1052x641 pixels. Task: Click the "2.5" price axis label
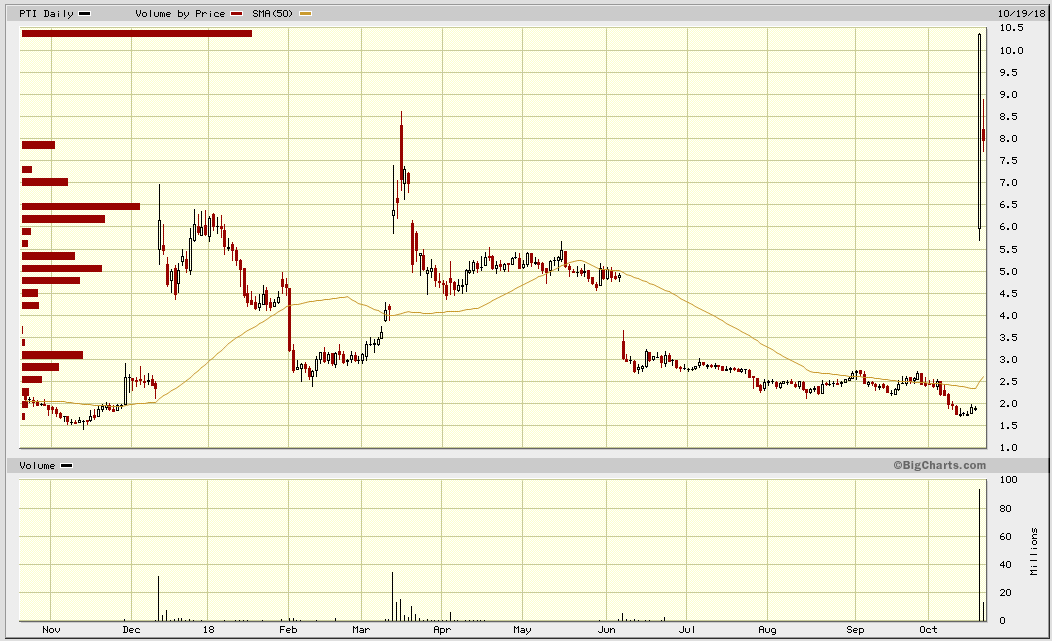[1008, 382]
